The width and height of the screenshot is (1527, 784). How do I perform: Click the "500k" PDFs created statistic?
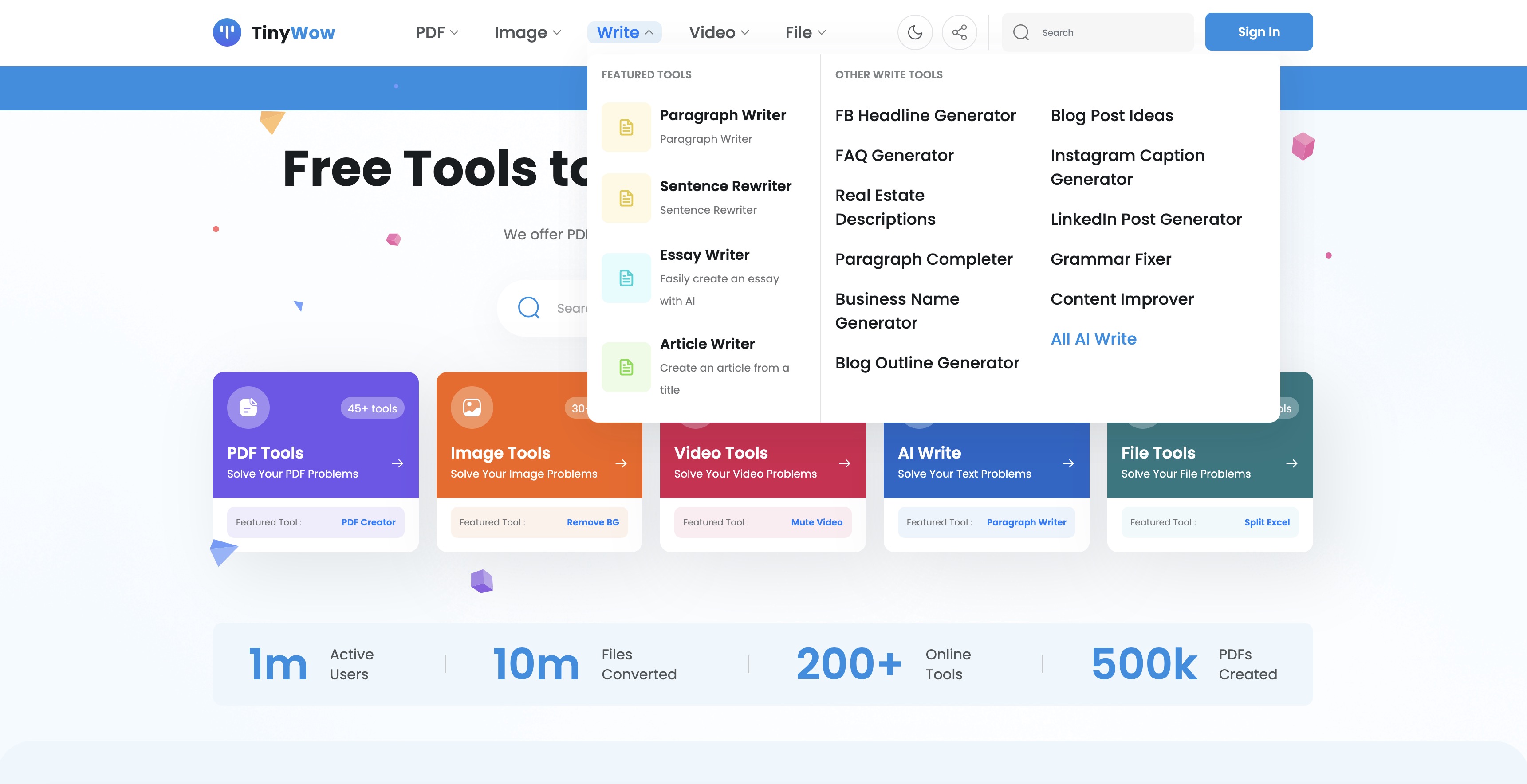1144,664
